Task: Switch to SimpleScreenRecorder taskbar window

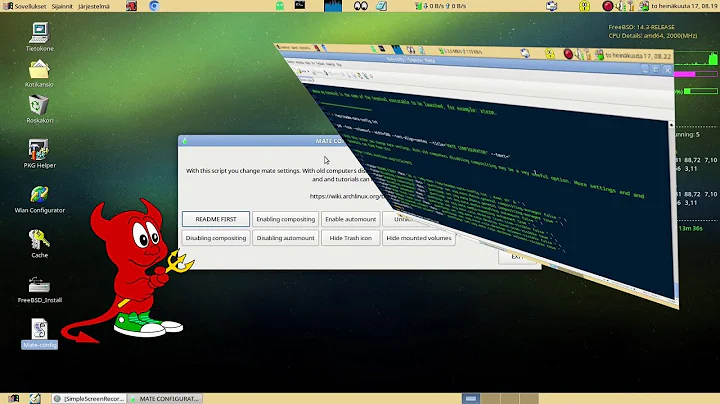Action: (89, 398)
